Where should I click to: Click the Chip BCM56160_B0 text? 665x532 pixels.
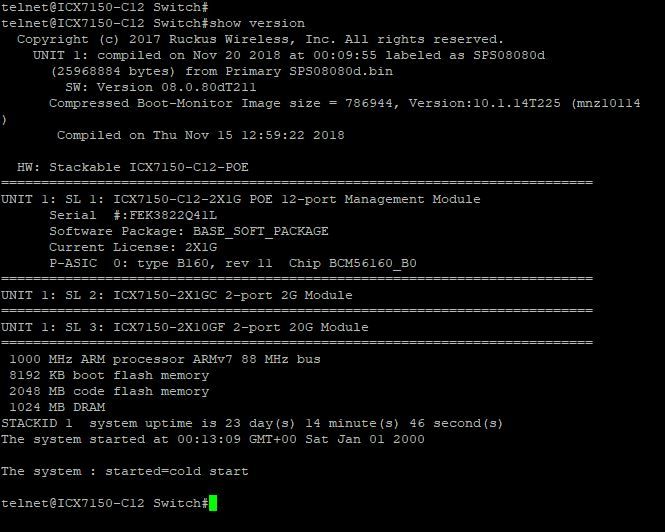pyautogui.click(x=353, y=263)
